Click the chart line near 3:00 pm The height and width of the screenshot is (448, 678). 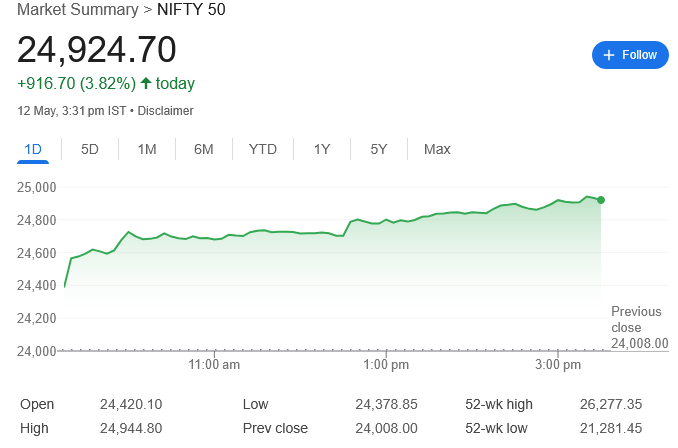point(557,200)
